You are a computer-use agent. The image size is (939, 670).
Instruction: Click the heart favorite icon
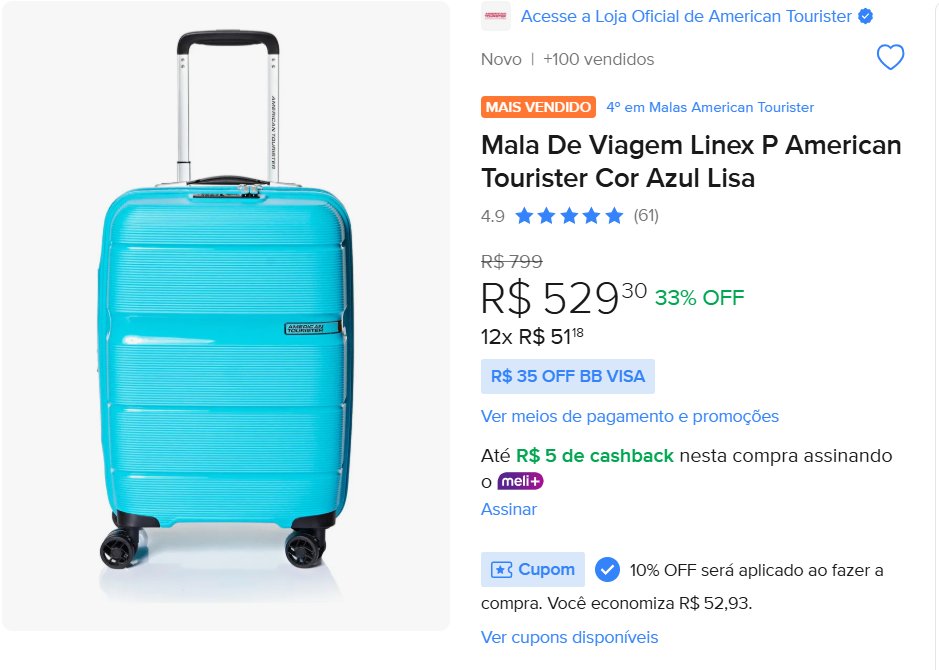pos(890,58)
